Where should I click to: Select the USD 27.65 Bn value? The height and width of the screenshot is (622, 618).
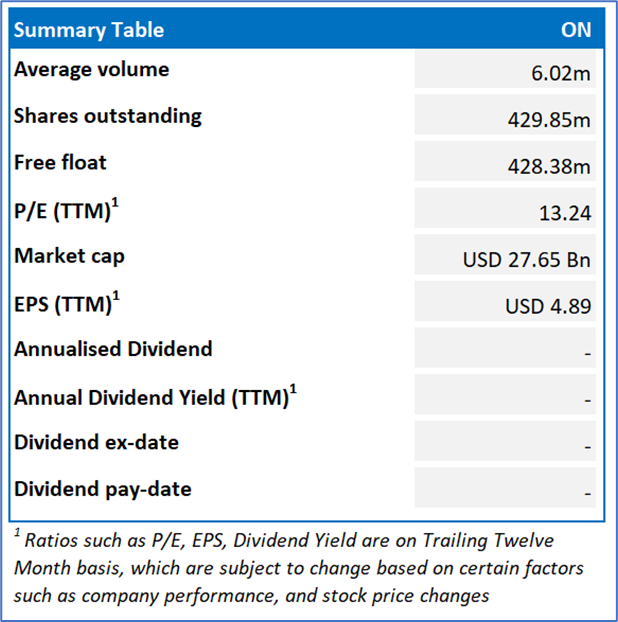point(527,260)
